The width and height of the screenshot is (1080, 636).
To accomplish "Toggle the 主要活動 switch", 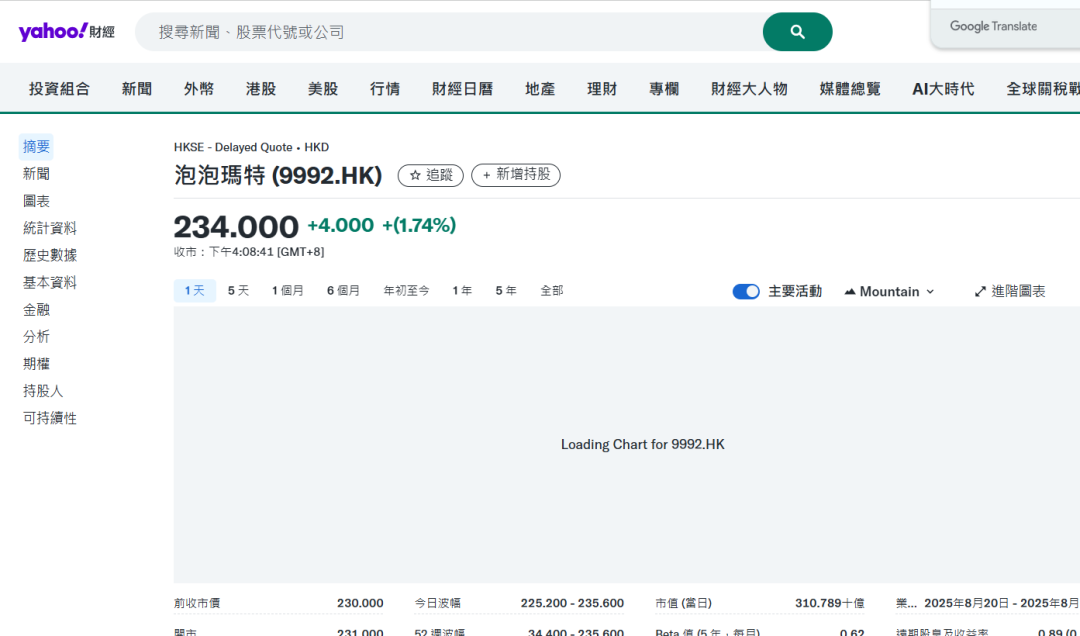I will [x=746, y=291].
